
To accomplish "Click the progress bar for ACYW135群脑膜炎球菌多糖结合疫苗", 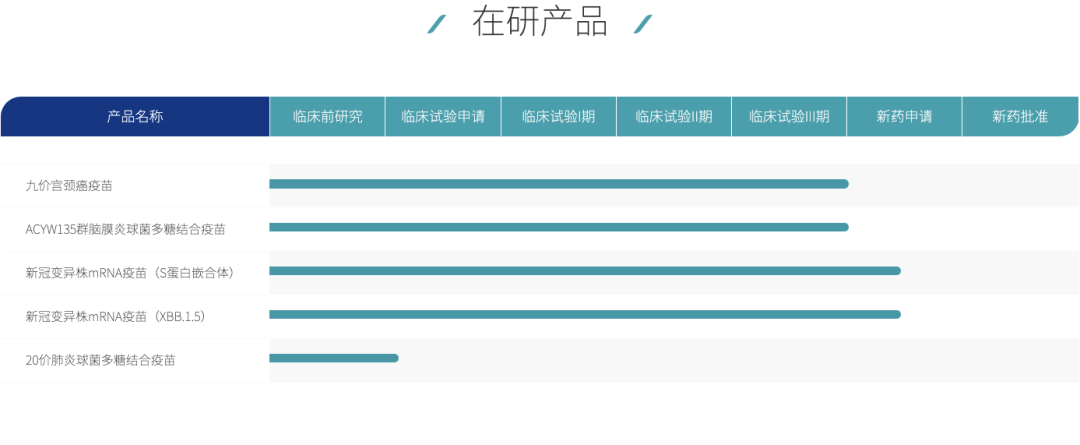I will pos(559,227).
